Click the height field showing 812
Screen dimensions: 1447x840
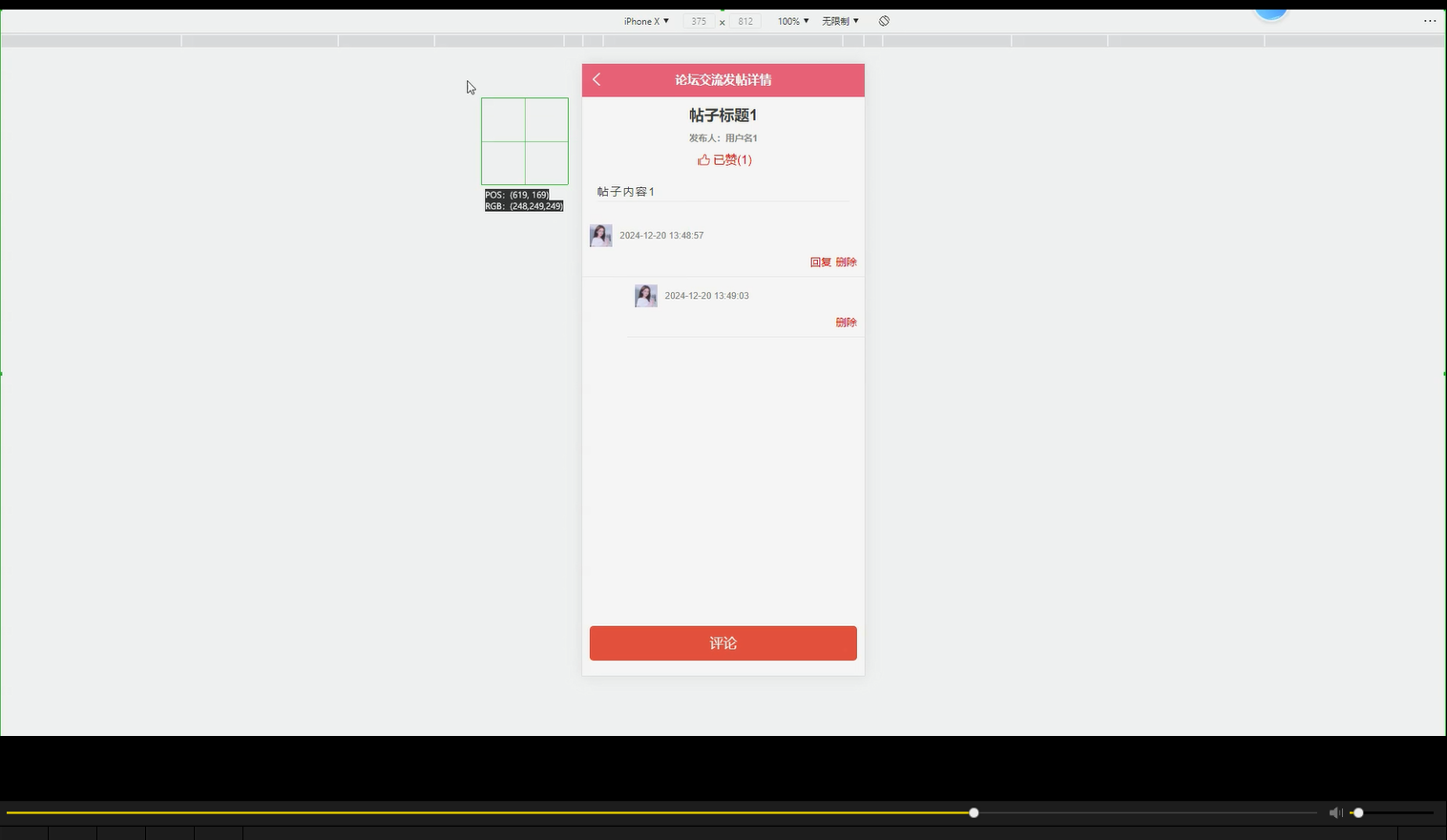tap(745, 21)
